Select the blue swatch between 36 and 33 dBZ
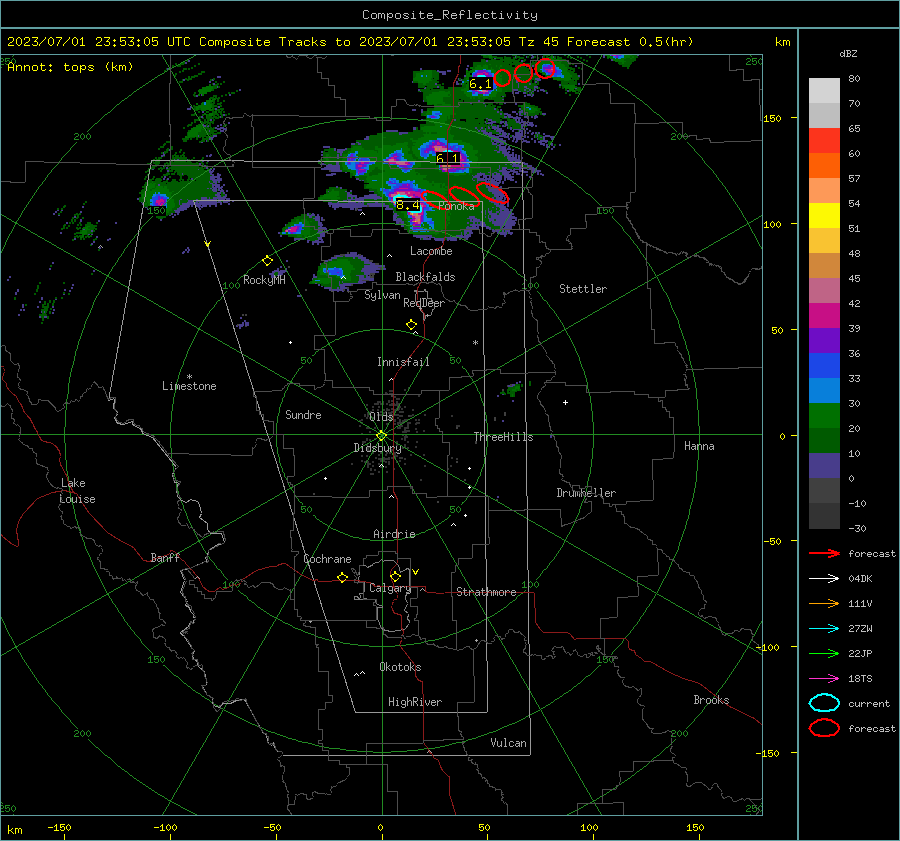 coord(824,366)
